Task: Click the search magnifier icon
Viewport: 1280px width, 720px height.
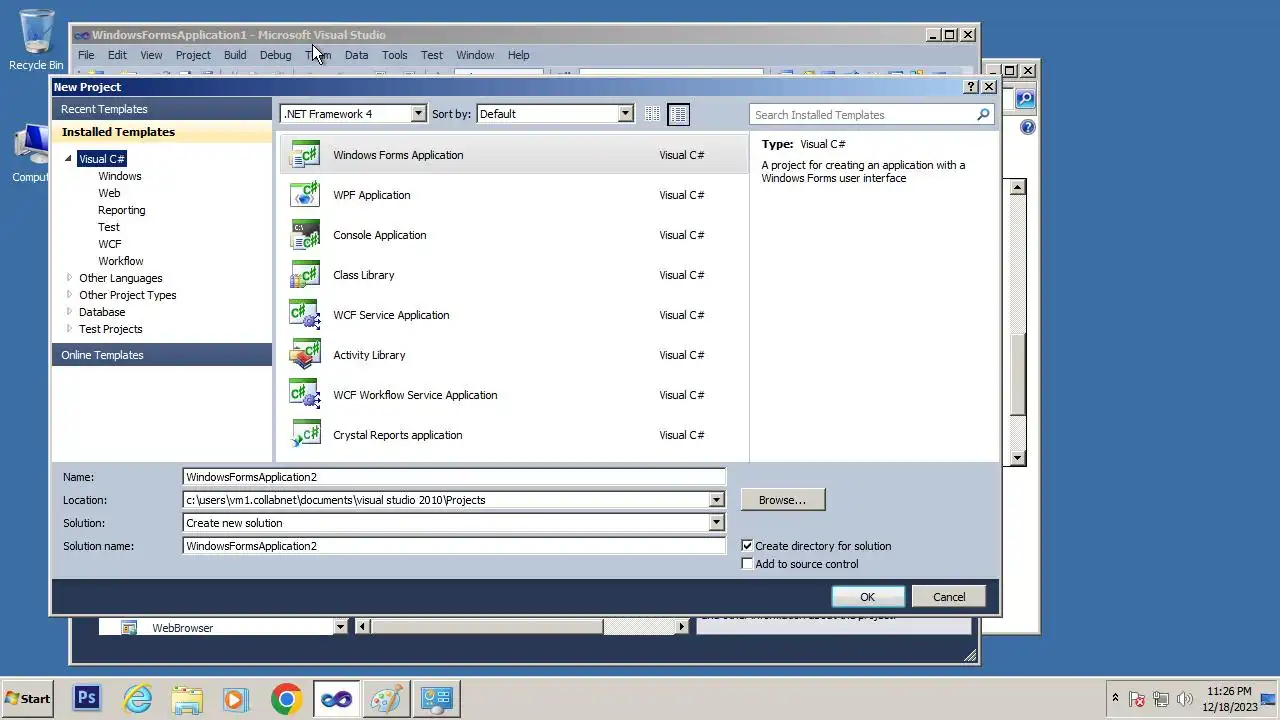Action: tap(983, 115)
